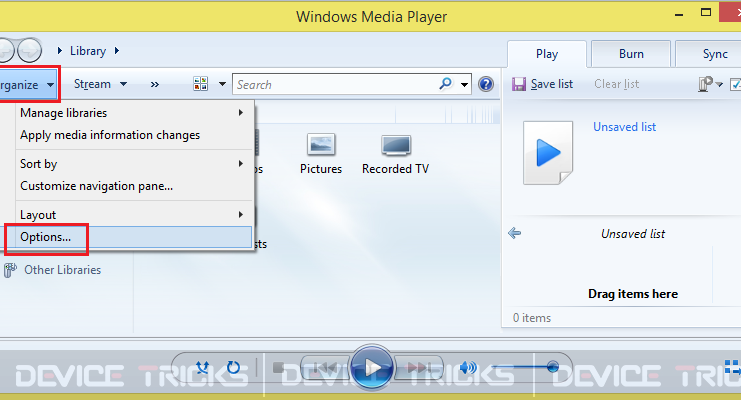
Task: Show additional toolbar commands chevron
Action: (155, 85)
